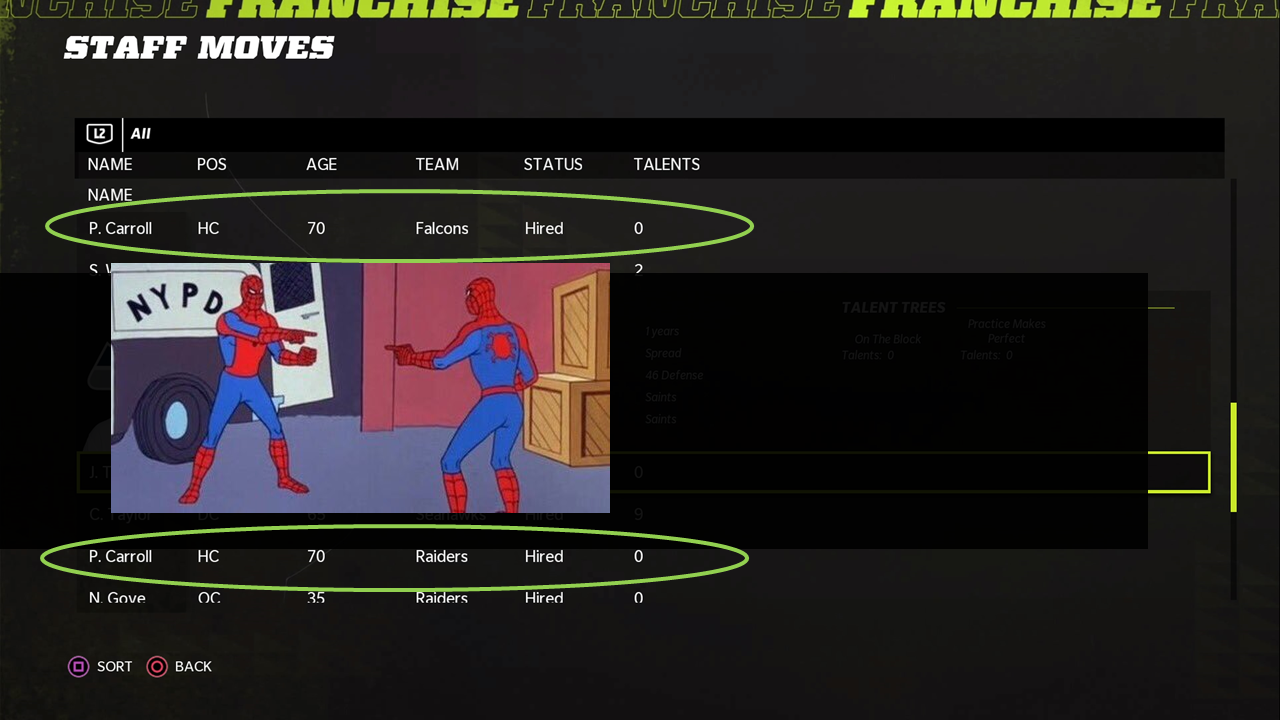Select the All filter tab
This screenshot has height=720, width=1280.
point(140,134)
